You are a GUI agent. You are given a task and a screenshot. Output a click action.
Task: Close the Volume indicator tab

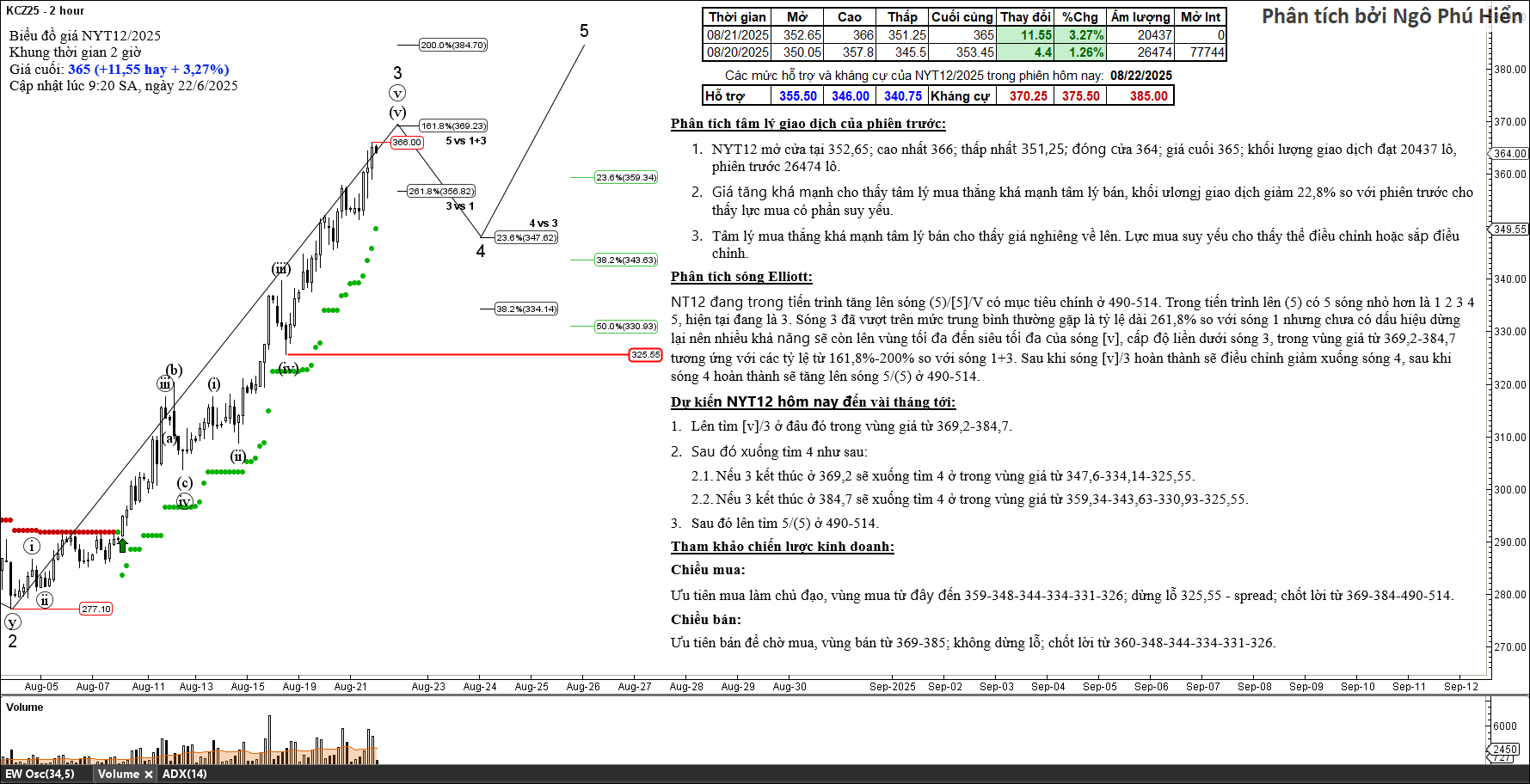148,775
